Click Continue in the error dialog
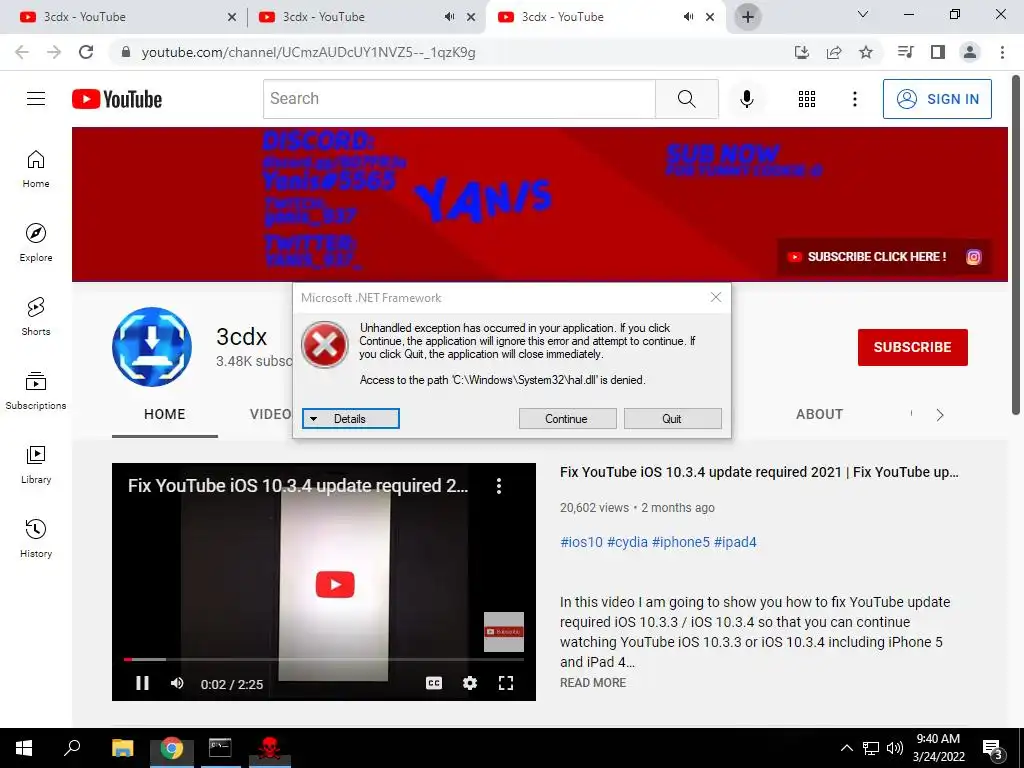Image resolution: width=1024 pixels, height=768 pixels. tap(568, 419)
